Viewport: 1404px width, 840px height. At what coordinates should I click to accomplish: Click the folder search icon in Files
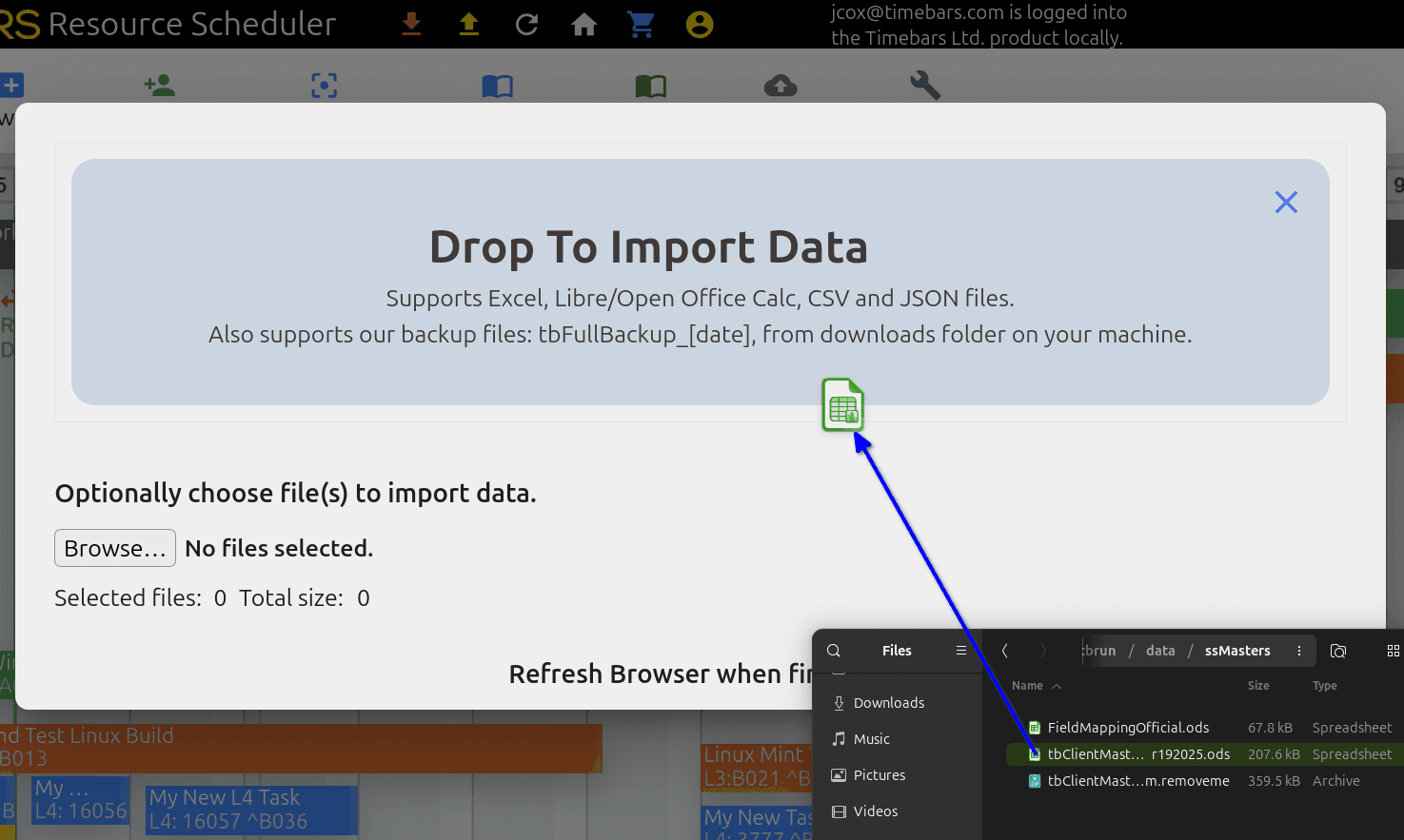point(1338,651)
